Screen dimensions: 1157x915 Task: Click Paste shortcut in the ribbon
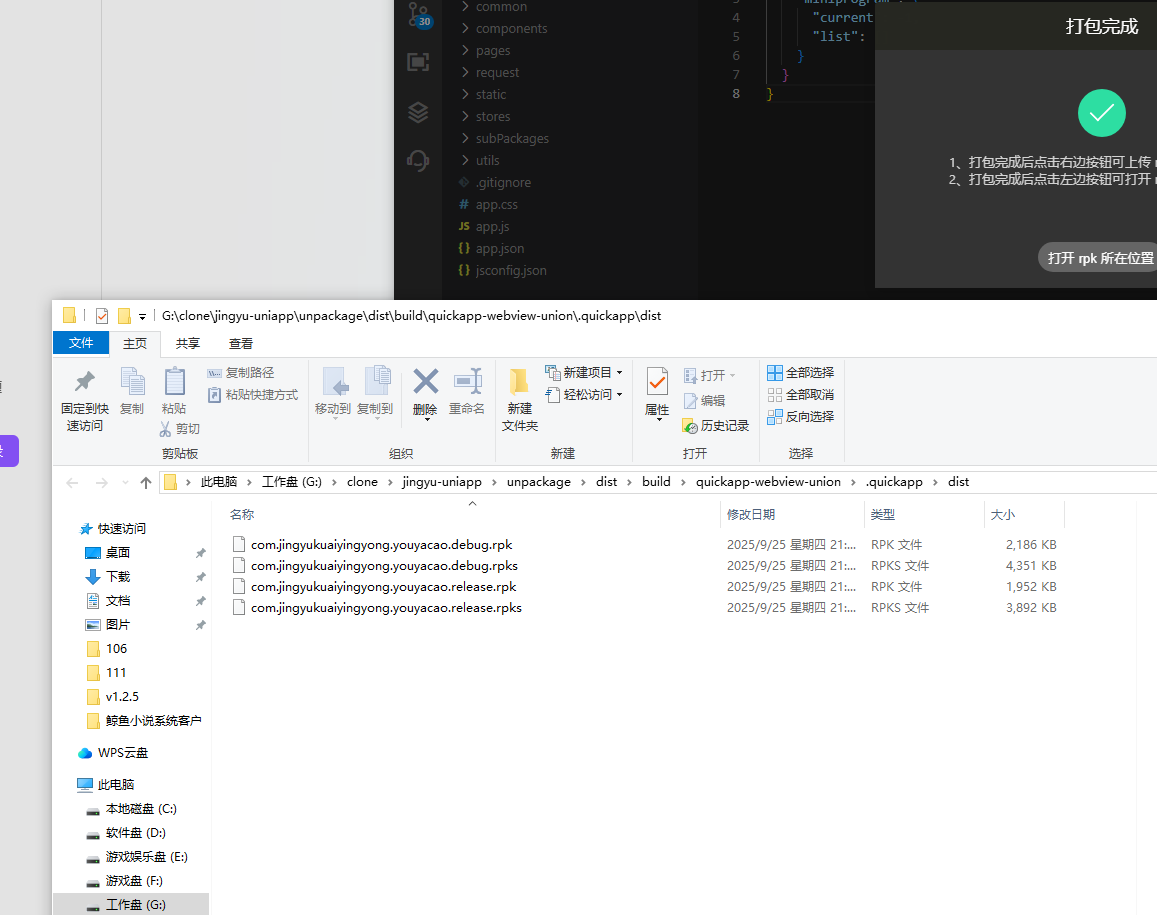[x=252, y=395]
